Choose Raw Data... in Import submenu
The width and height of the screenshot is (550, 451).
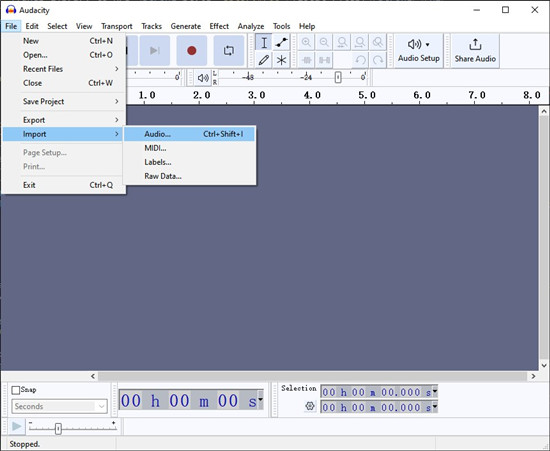tap(189, 176)
